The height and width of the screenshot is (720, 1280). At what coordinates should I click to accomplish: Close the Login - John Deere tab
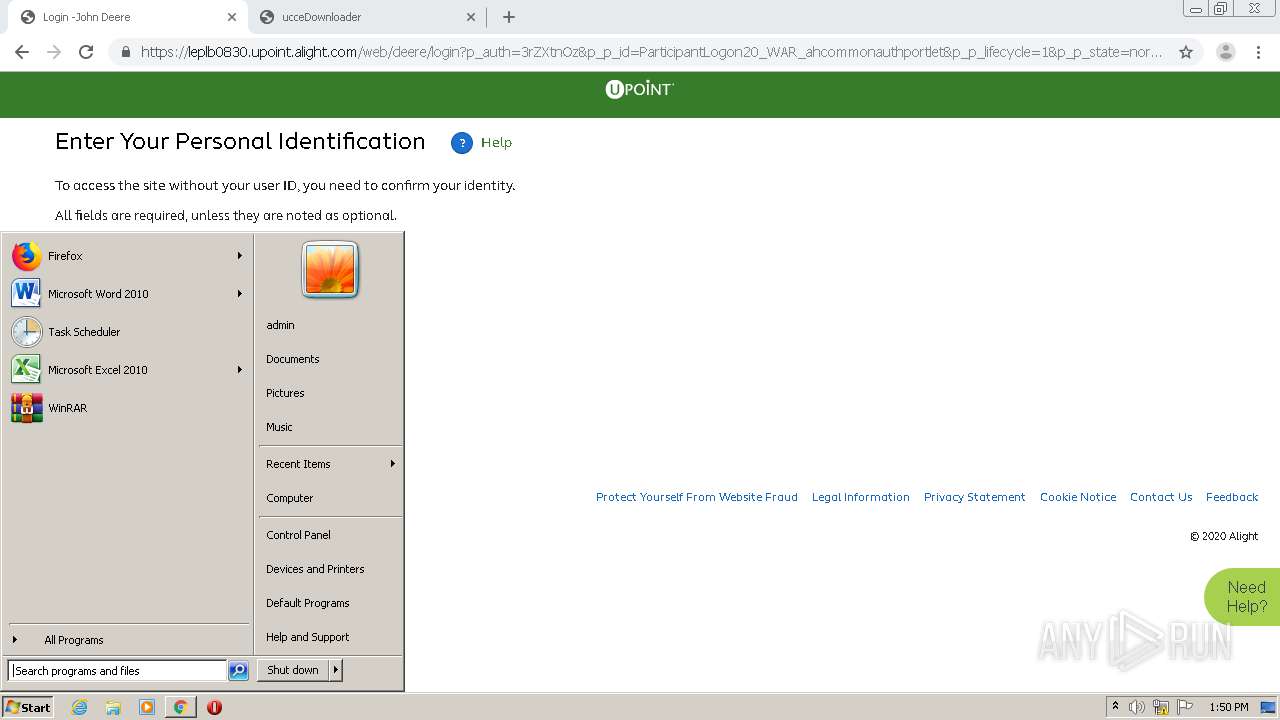coord(232,17)
